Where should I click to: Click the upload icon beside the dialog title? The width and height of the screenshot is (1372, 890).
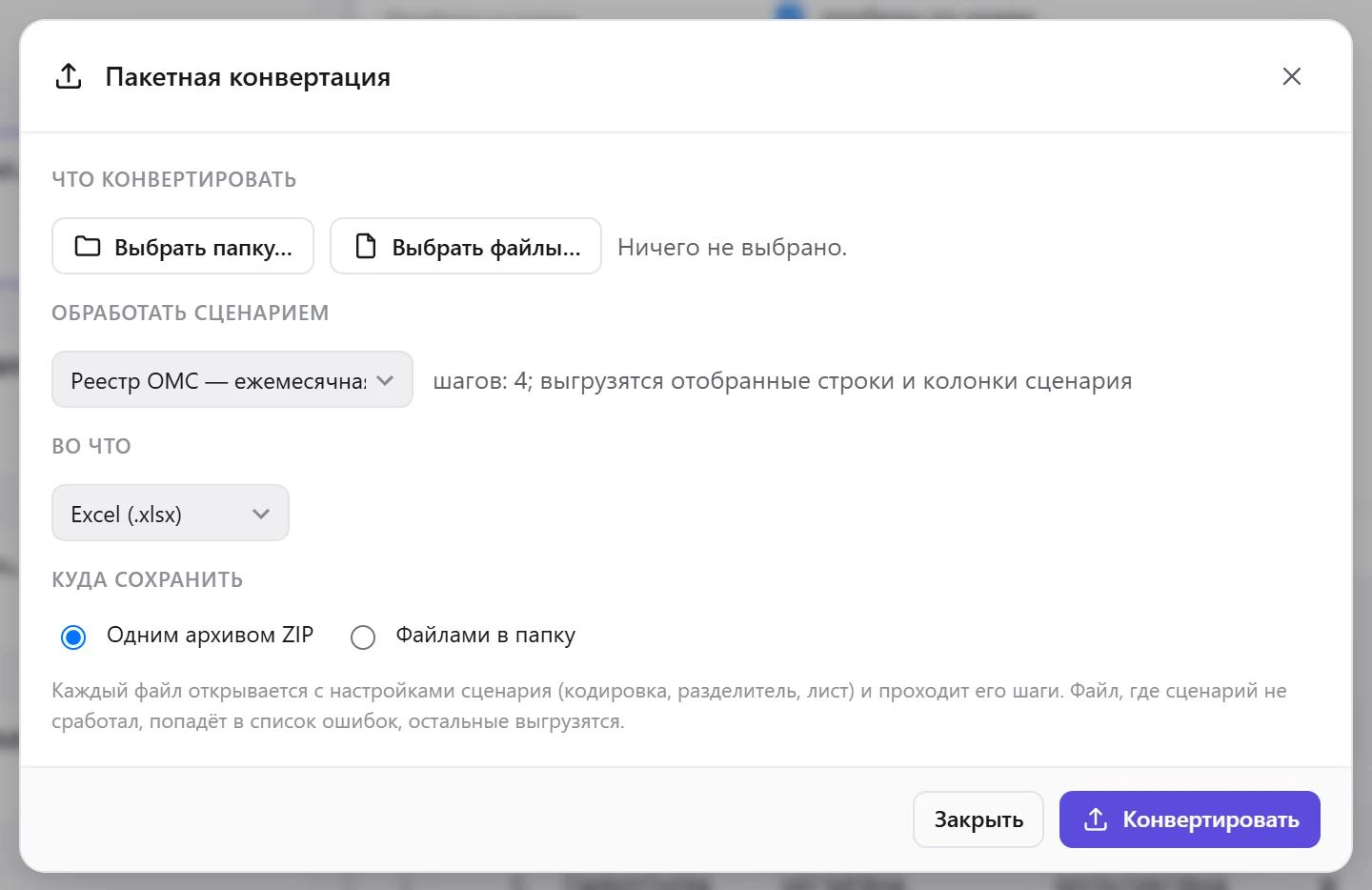click(69, 76)
